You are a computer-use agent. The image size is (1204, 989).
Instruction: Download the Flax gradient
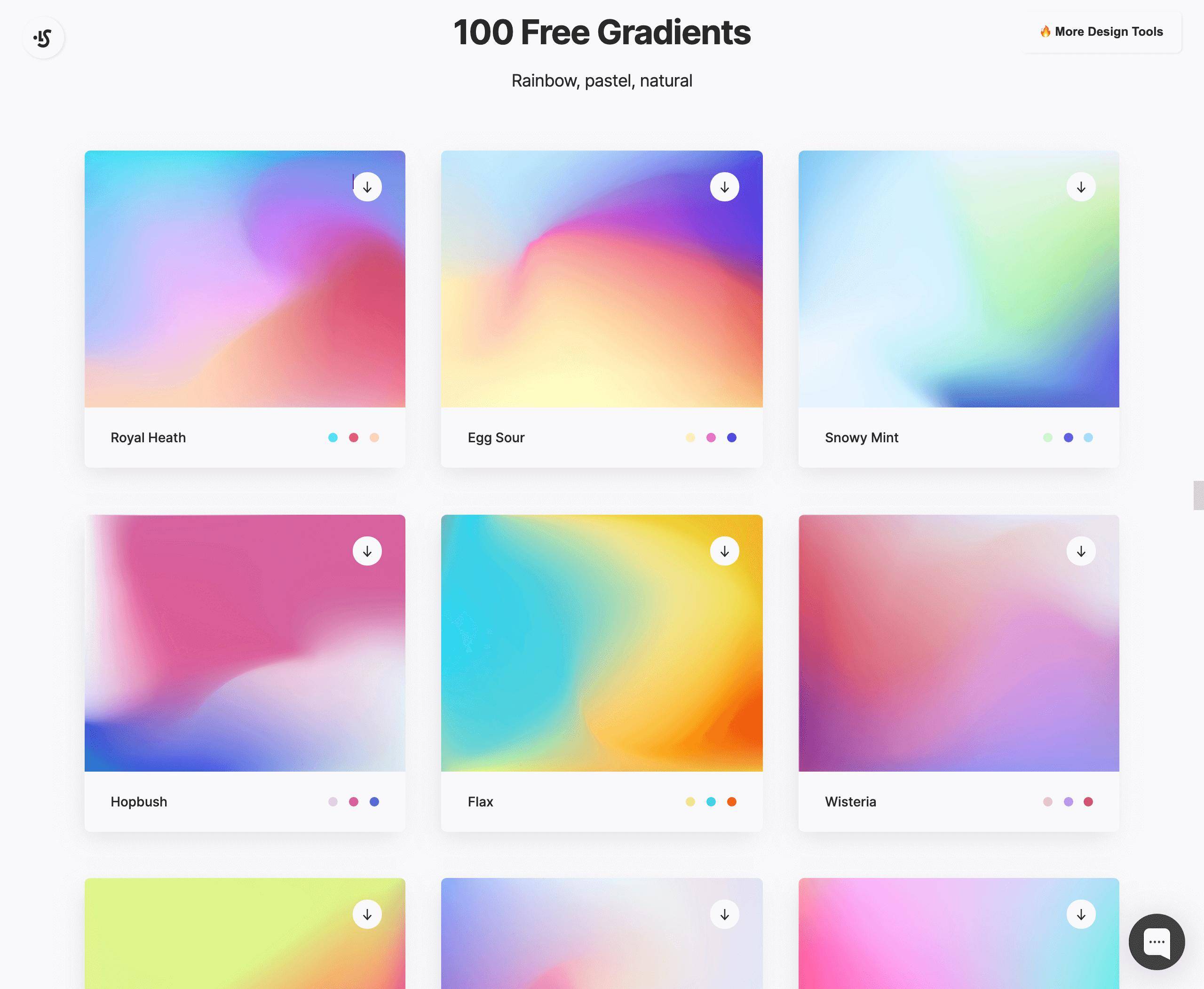pos(724,551)
